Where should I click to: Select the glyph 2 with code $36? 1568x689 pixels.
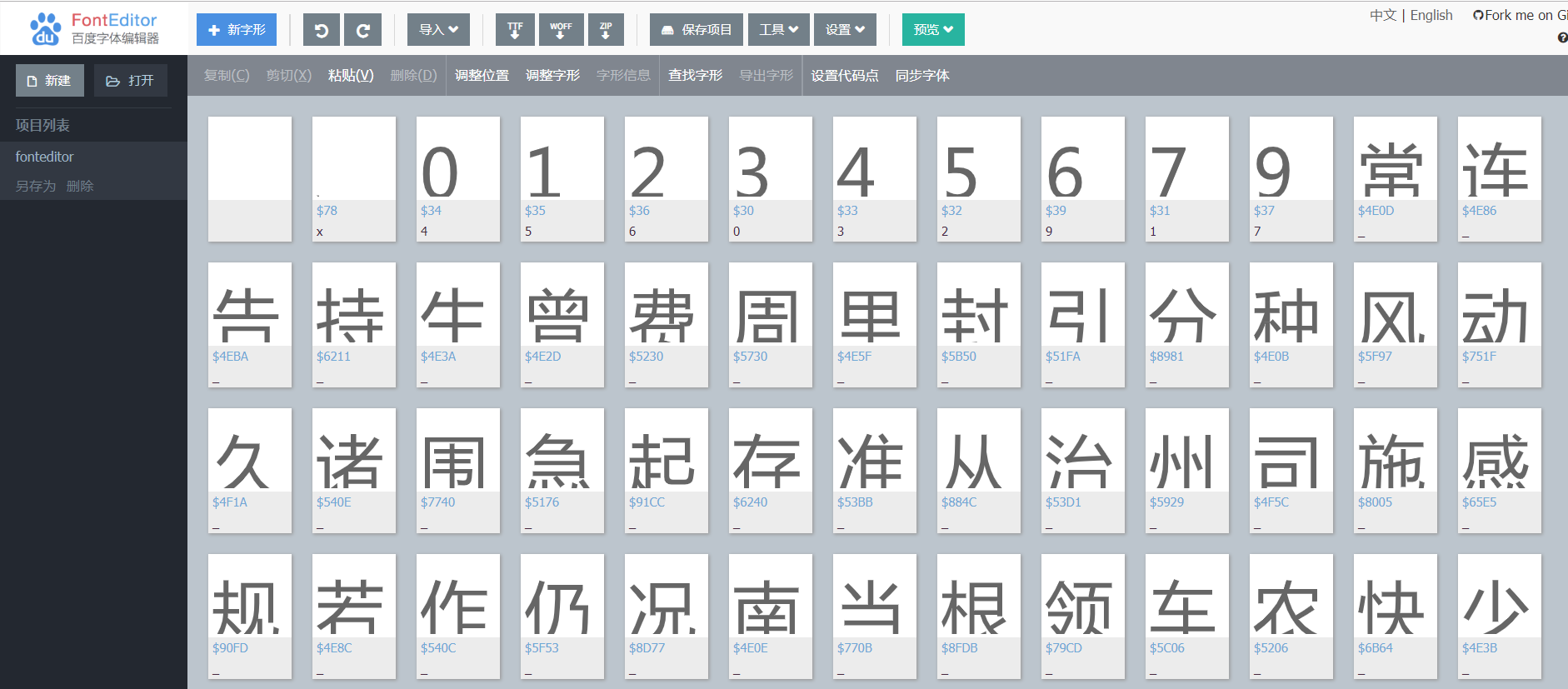667,179
